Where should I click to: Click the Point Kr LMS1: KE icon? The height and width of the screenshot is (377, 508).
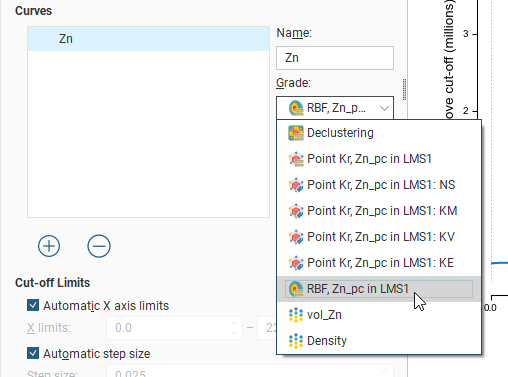(296, 263)
